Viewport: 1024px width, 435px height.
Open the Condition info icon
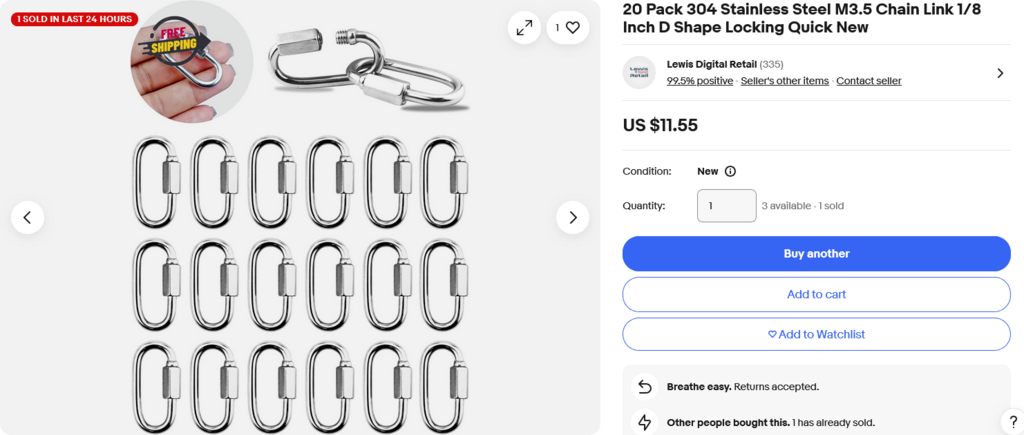pos(730,171)
